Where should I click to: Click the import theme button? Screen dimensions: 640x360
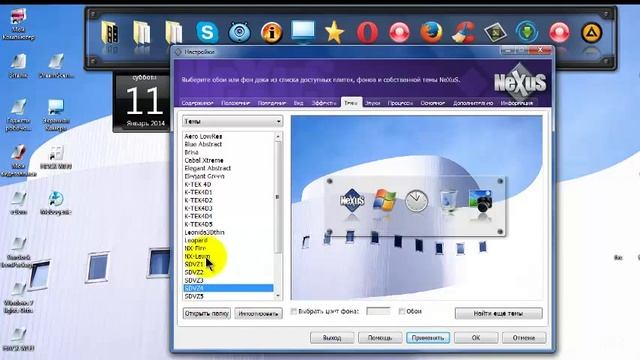258,313
